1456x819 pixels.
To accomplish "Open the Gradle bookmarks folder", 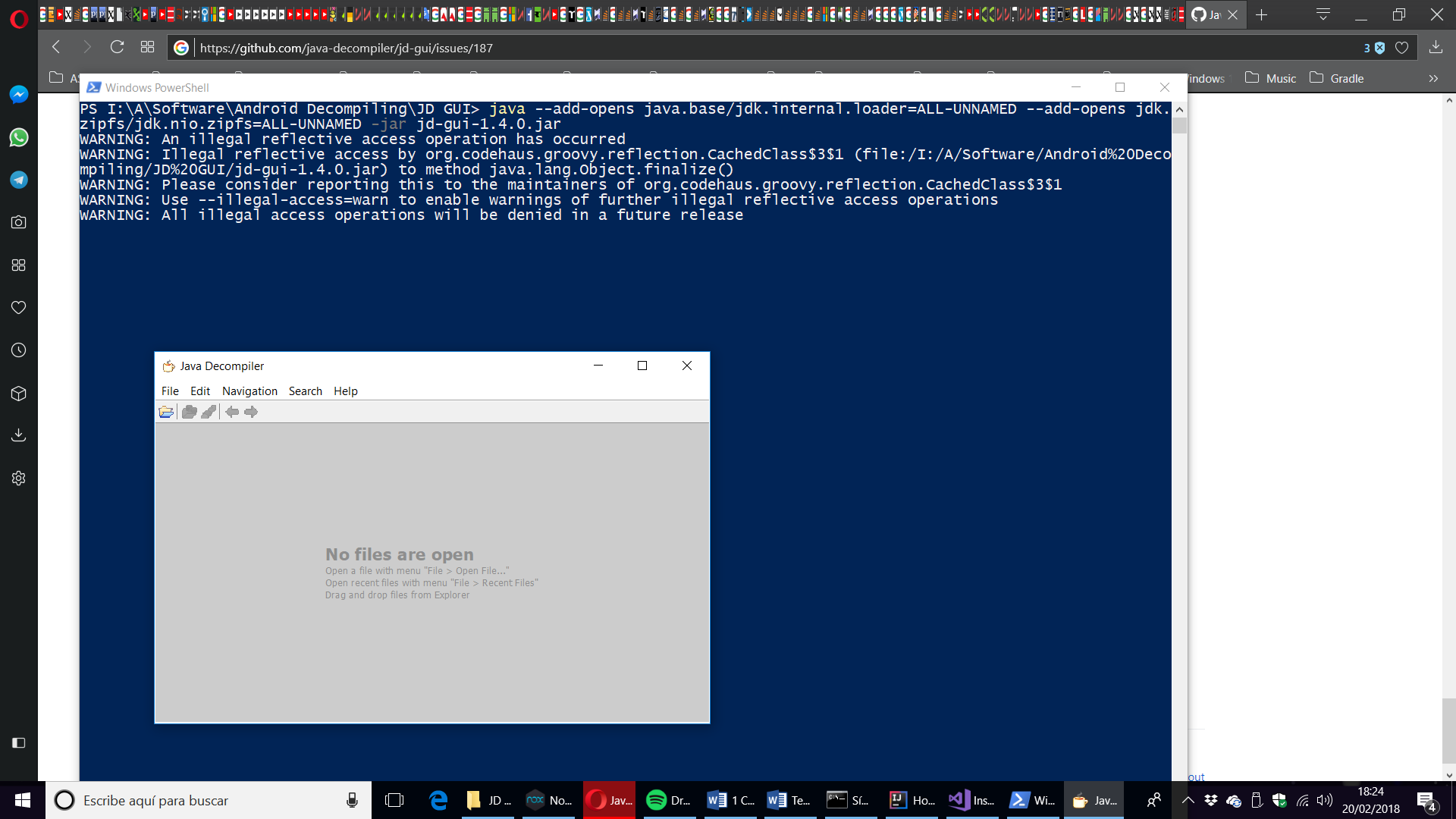I will (1337, 78).
